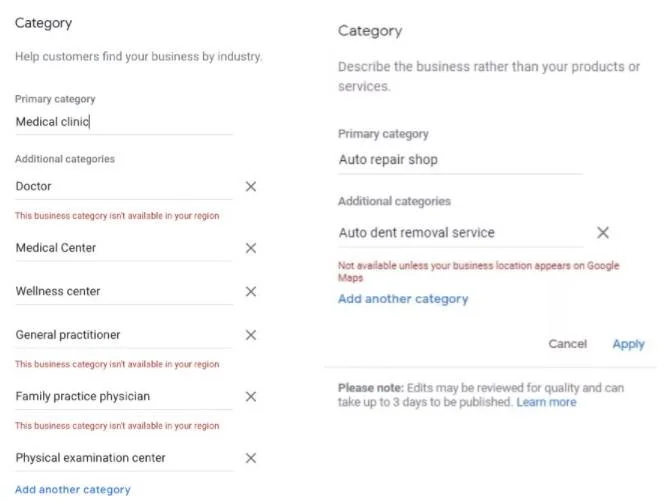664x501 pixels.
Task: Click the Auto dent removal service field
Action: (459, 233)
